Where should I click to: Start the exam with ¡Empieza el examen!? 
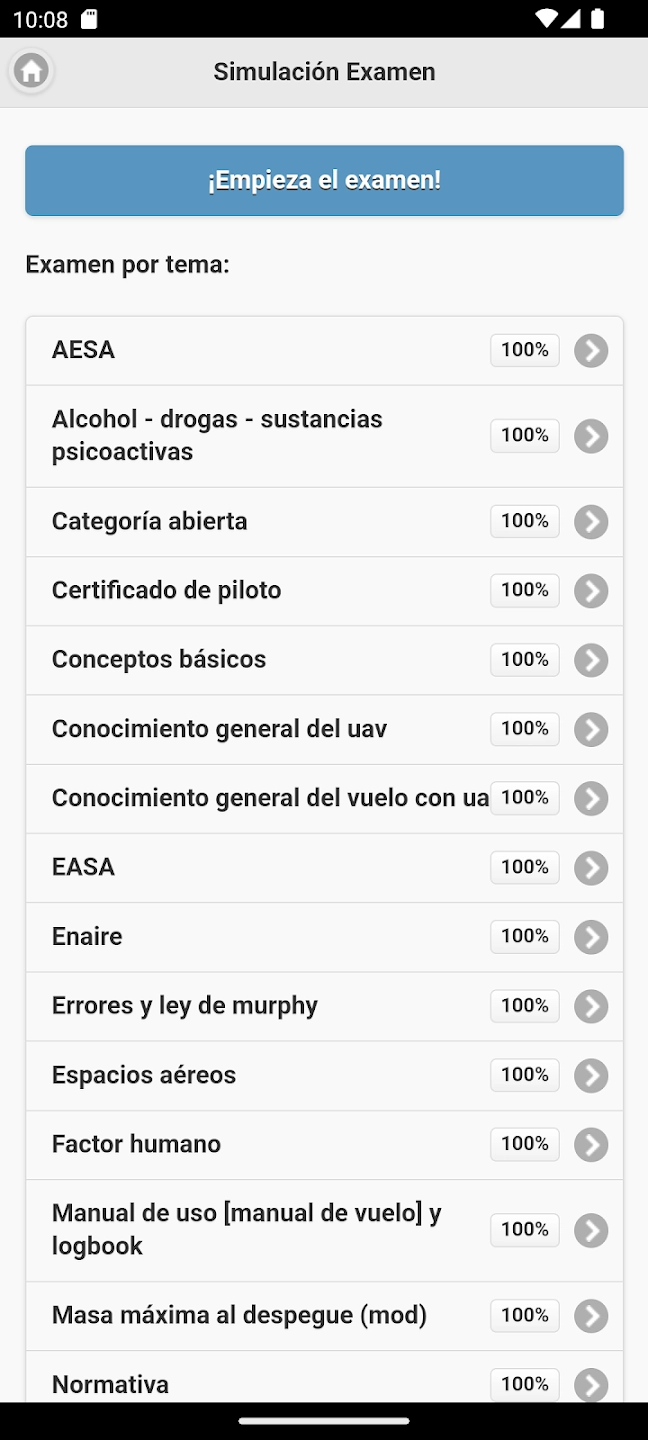[x=324, y=181]
